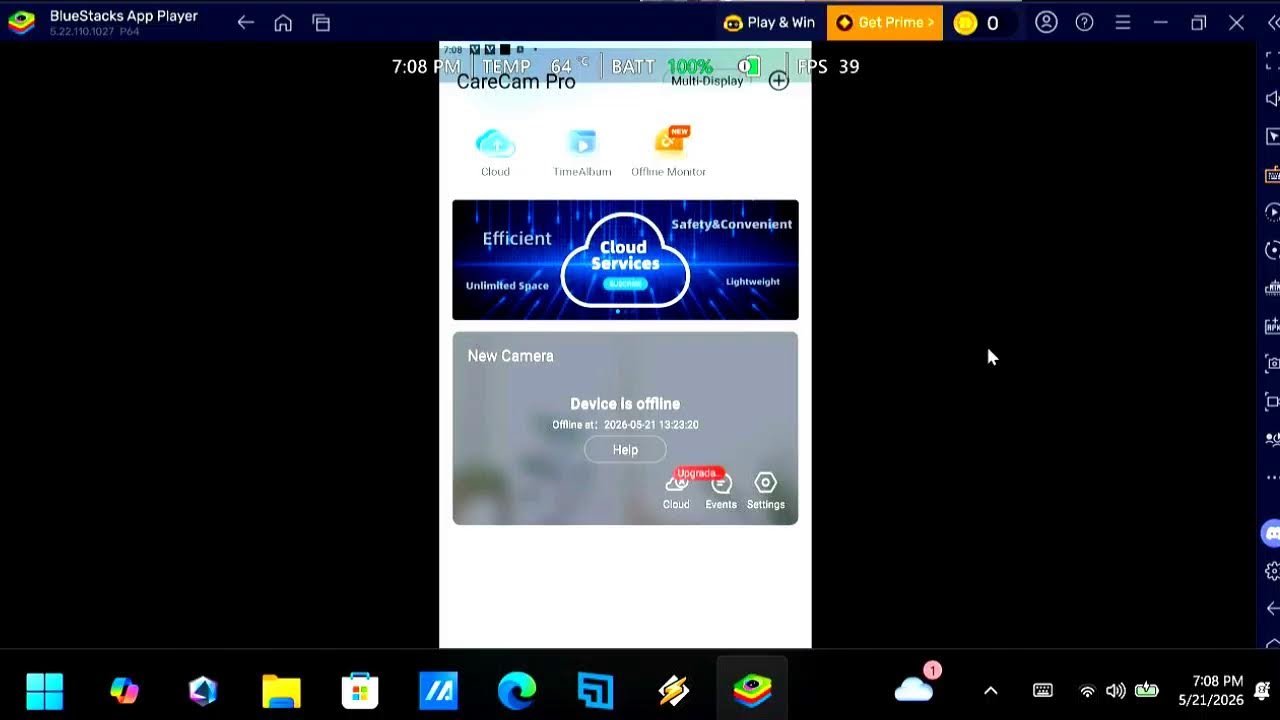
Task: Click the offline timestamp 2026-05-21 13:23:20
Action: tap(651, 425)
